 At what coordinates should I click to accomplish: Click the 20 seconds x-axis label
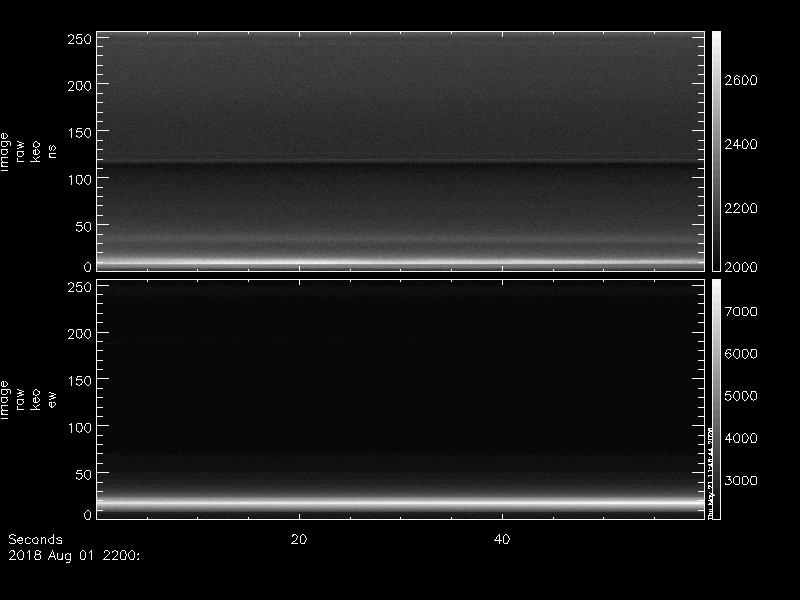[x=299, y=539]
